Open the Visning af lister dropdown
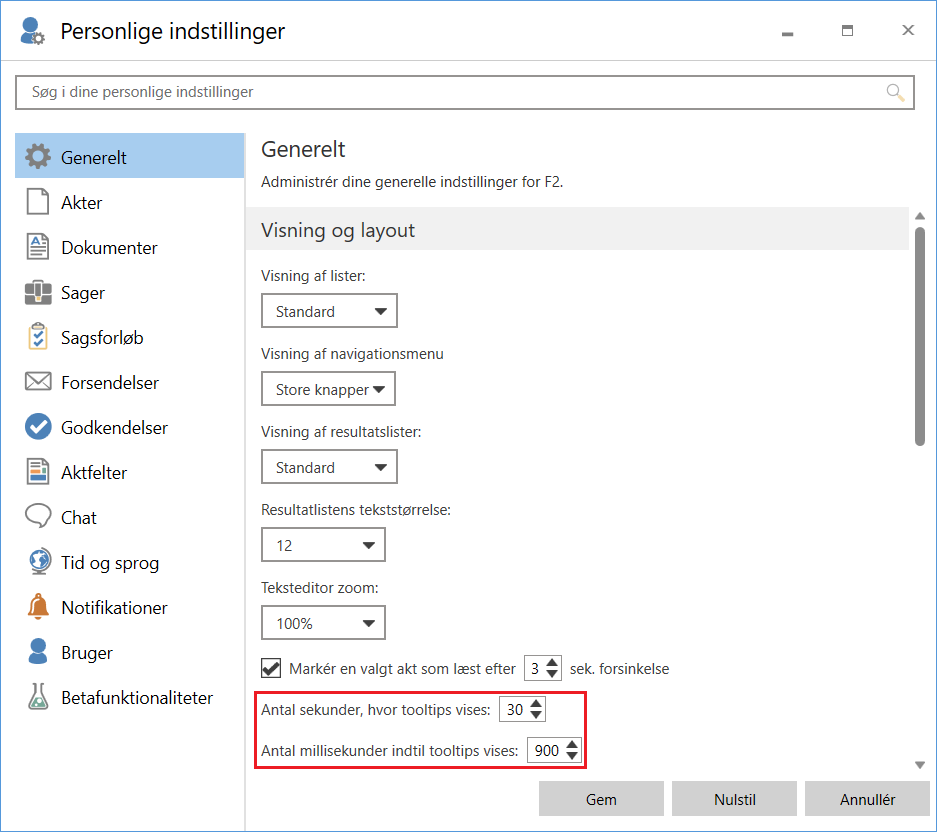The image size is (937, 832). (x=329, y=310)
